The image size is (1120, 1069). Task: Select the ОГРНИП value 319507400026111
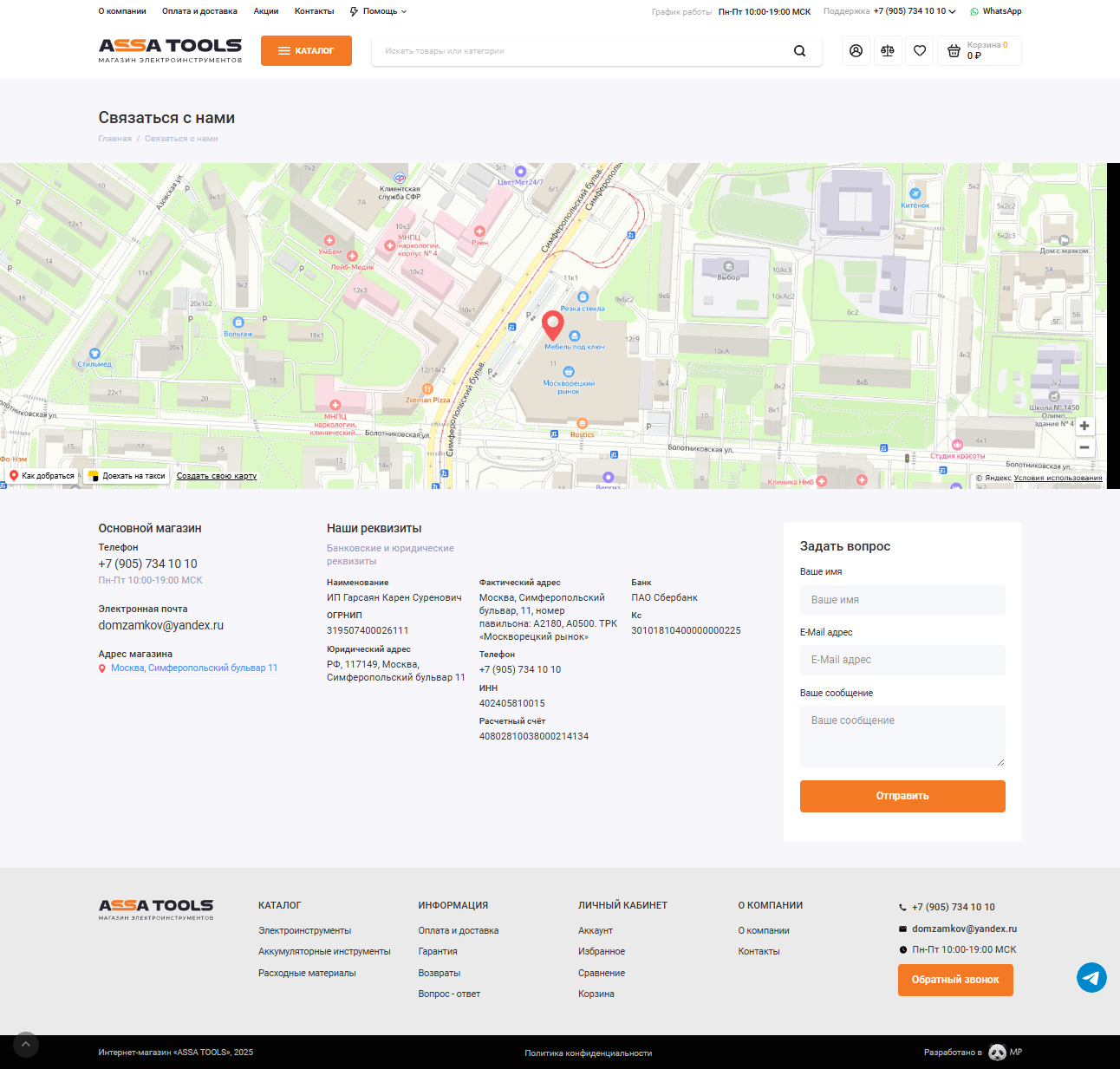pyautogui.click(x=368, y=630)
